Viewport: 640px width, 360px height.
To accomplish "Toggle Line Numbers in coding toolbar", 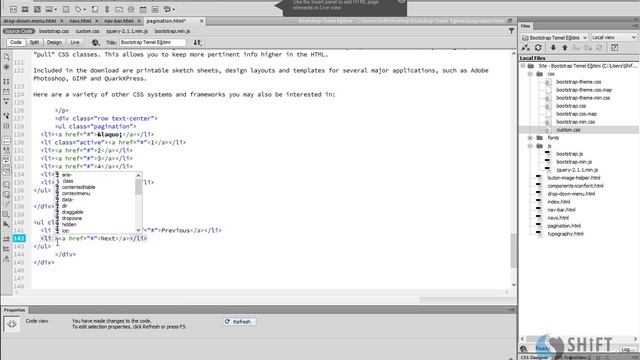I will (6, 141).
